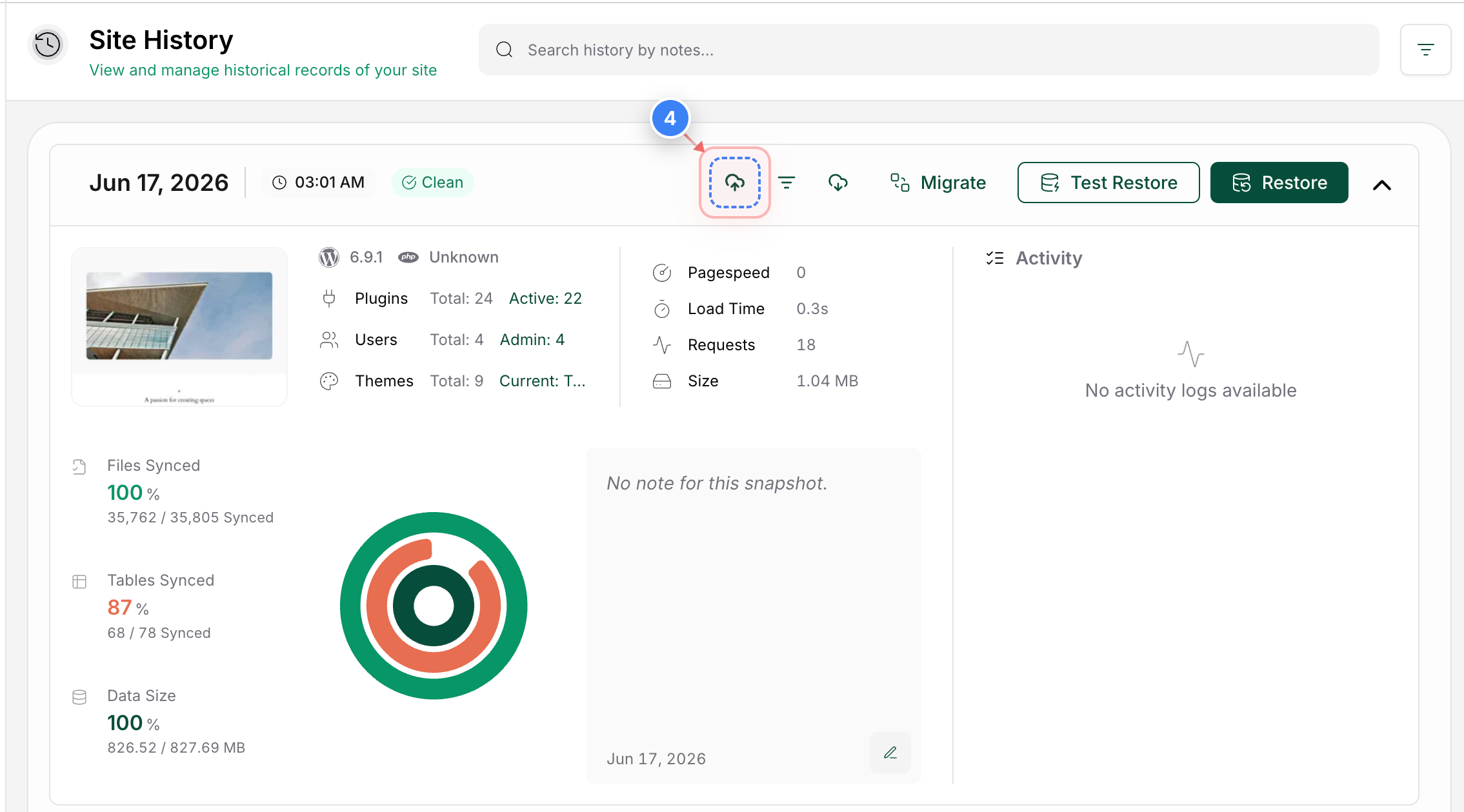Screen dimensions: 1464x812
Task: Click the cloud download icon
Action: click(x=837, y=183)
